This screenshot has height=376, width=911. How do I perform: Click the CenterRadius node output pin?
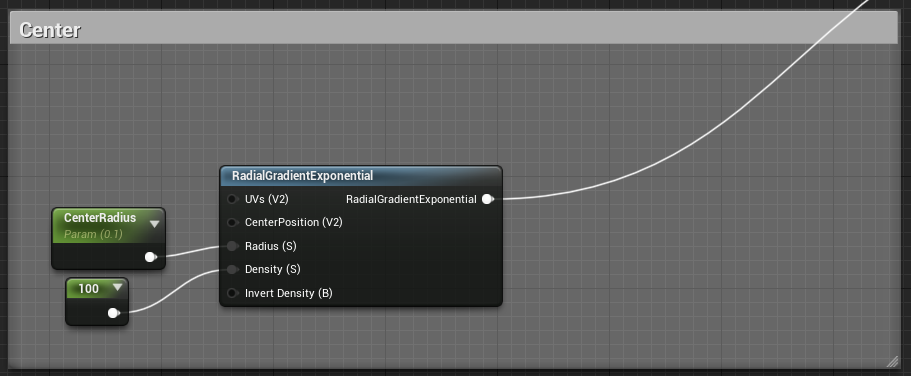tap(150, 257)
